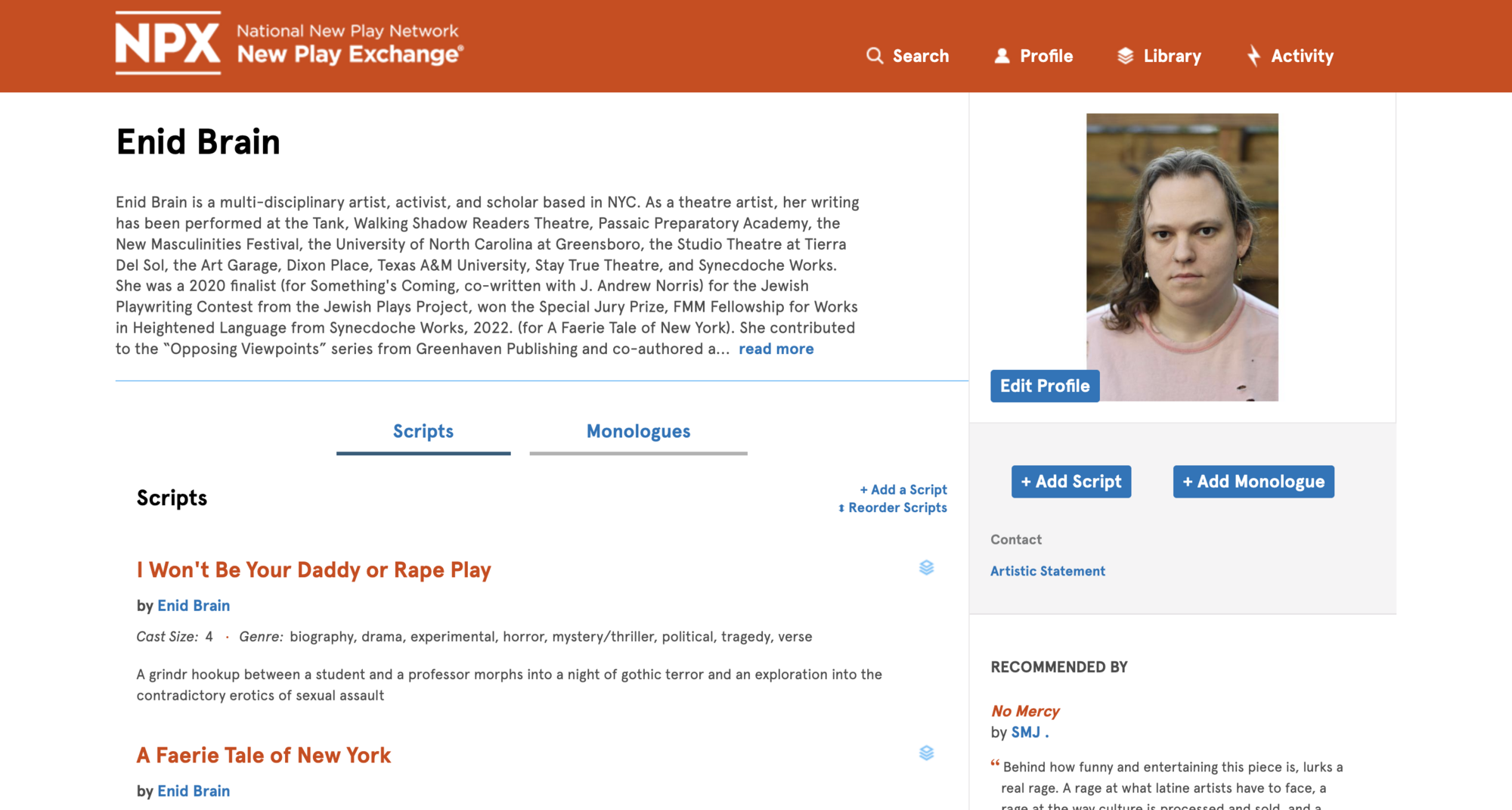Click the Enid Brain page heading
The image size is (1512, 810).
198,142
